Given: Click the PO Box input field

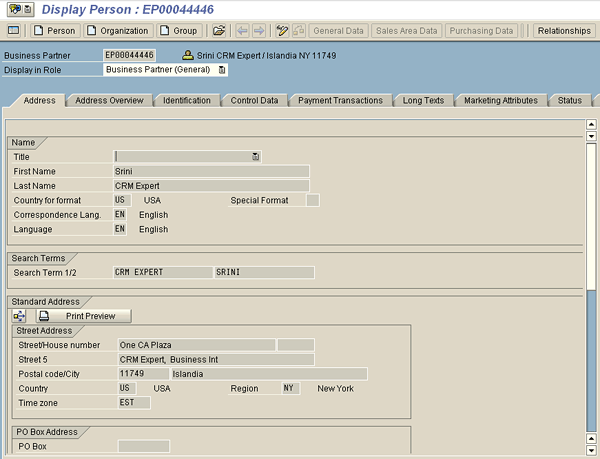Looking at the screenshot, I should [x=143, y=446].
